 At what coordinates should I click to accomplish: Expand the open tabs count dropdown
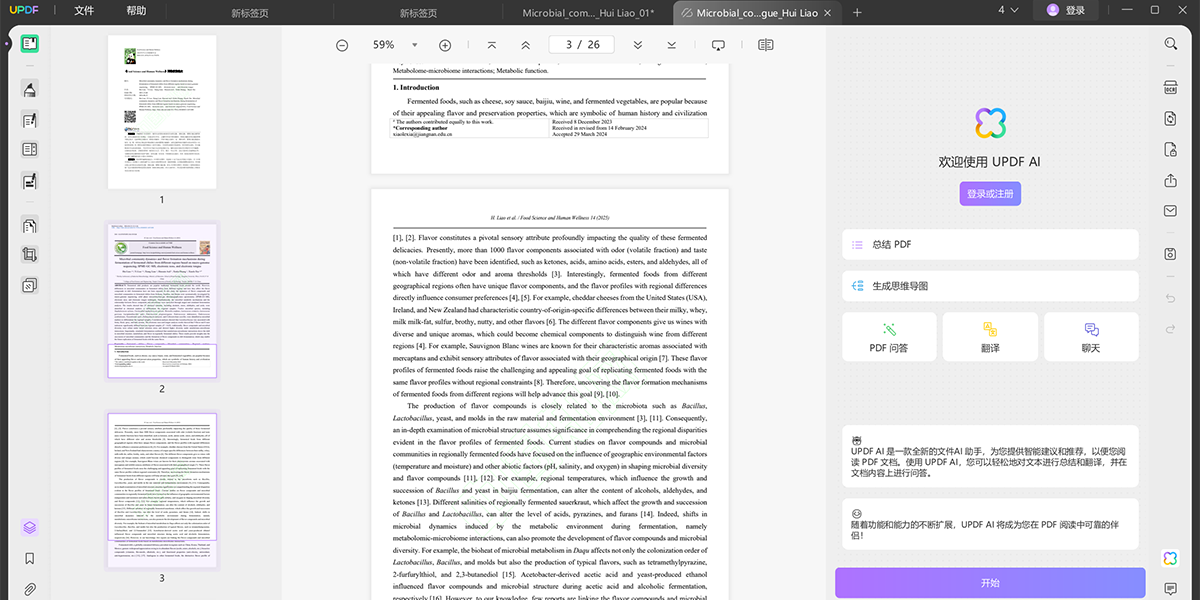pos(1008,11)
